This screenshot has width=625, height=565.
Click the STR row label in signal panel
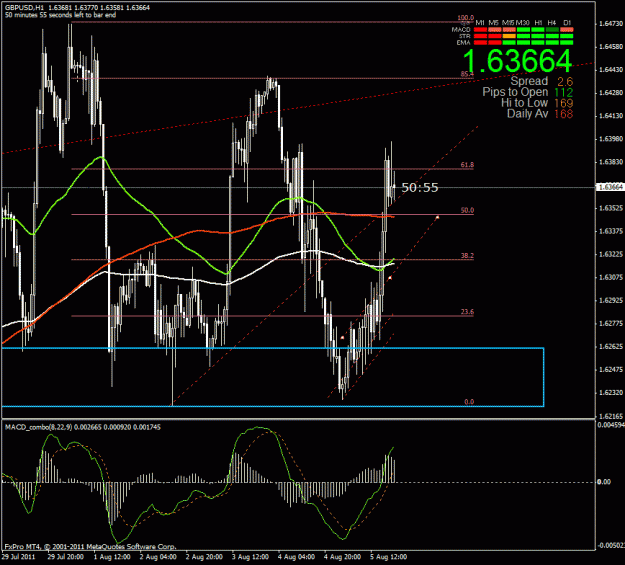pos(465,36)
